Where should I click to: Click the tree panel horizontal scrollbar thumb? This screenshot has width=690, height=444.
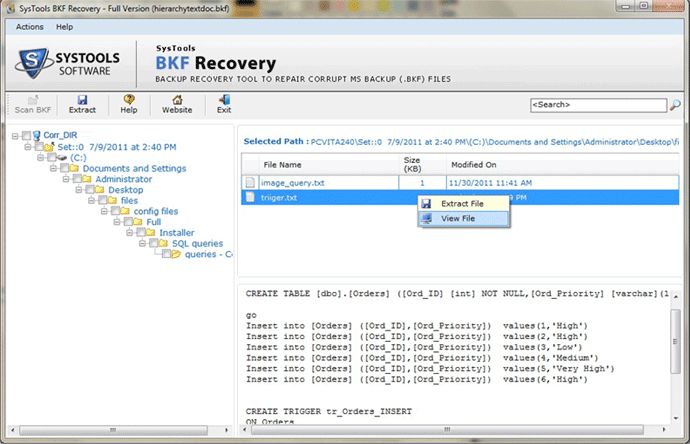(x=113, y=430)
